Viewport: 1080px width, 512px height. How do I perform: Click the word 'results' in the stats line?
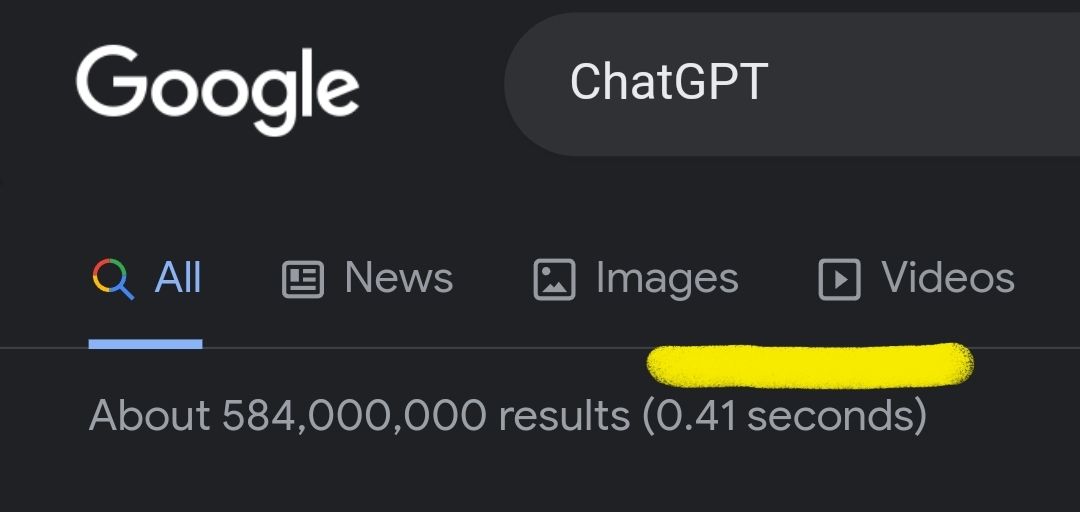[x=564, y=415]
